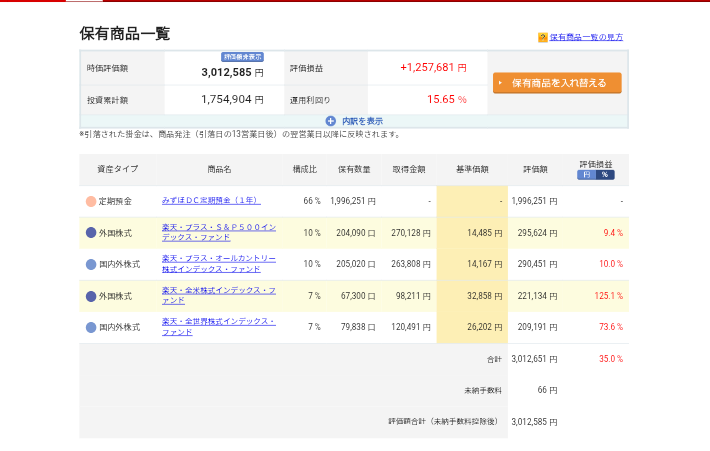Click the 取得金額 column header
The width and height of the screenshot is (710, 451).
click(409, 169)
